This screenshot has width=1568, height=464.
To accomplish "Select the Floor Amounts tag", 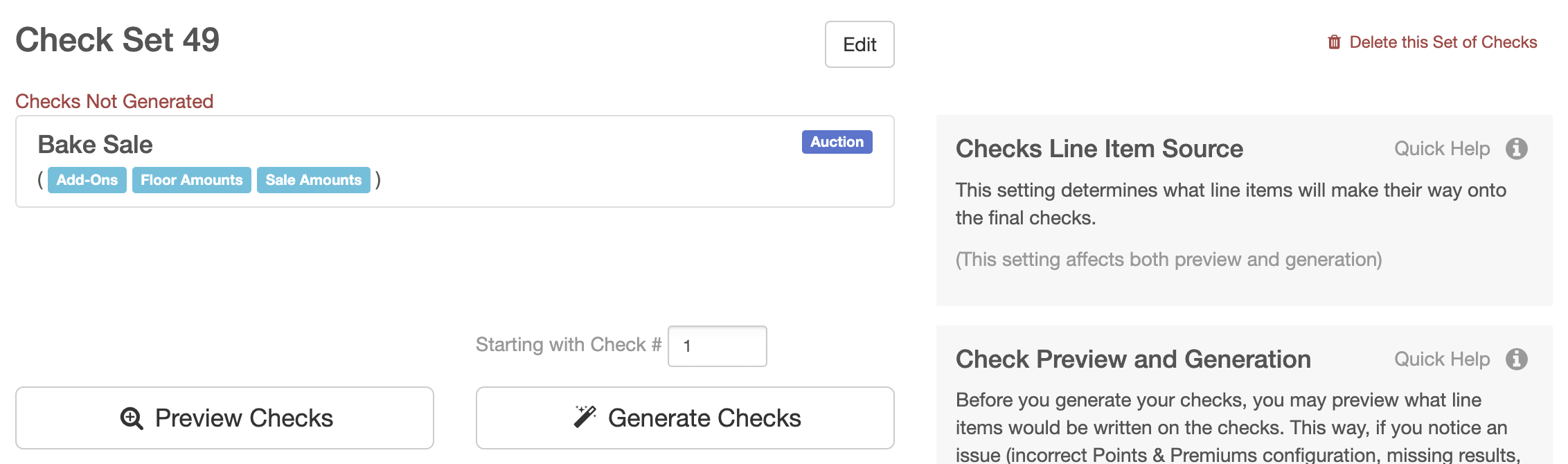I will tap(192, 180).
